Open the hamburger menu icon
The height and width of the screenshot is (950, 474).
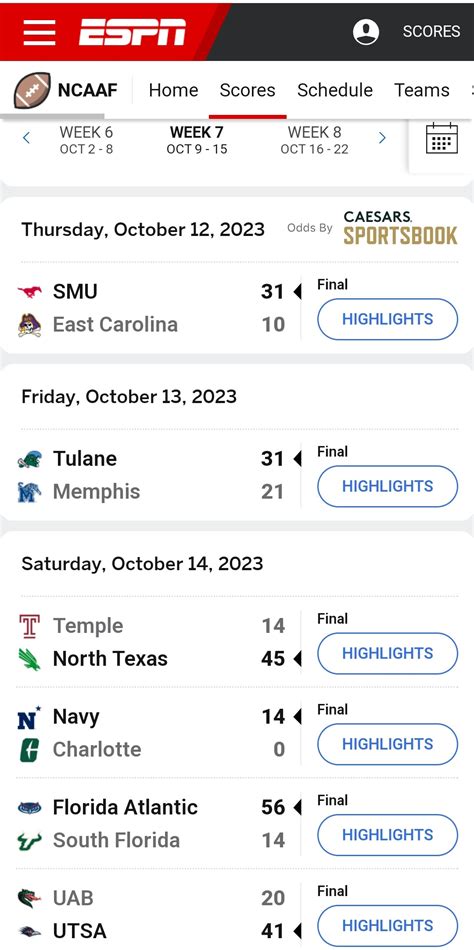point(39,32)
